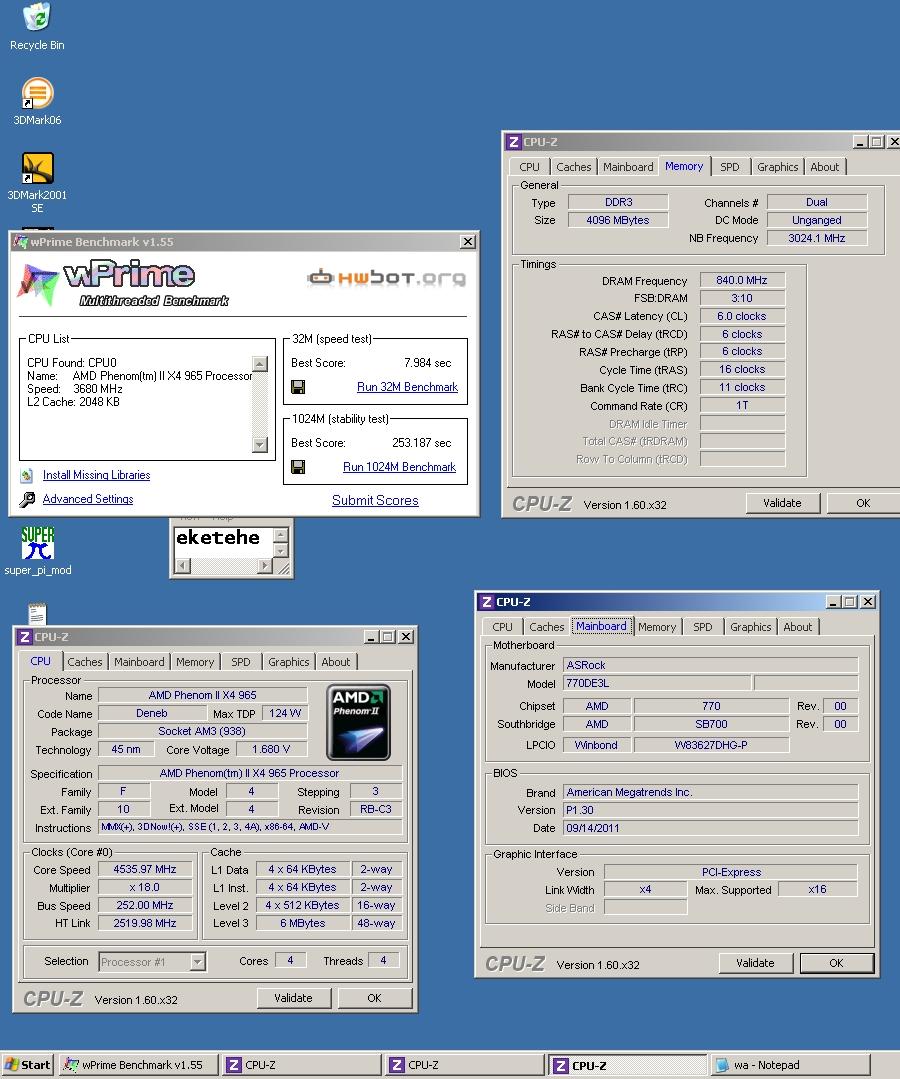Viewport: 900px width, 1079px height.
Task: Open the About tab in the bottom-left CPU-Z window
Action: 336,662
